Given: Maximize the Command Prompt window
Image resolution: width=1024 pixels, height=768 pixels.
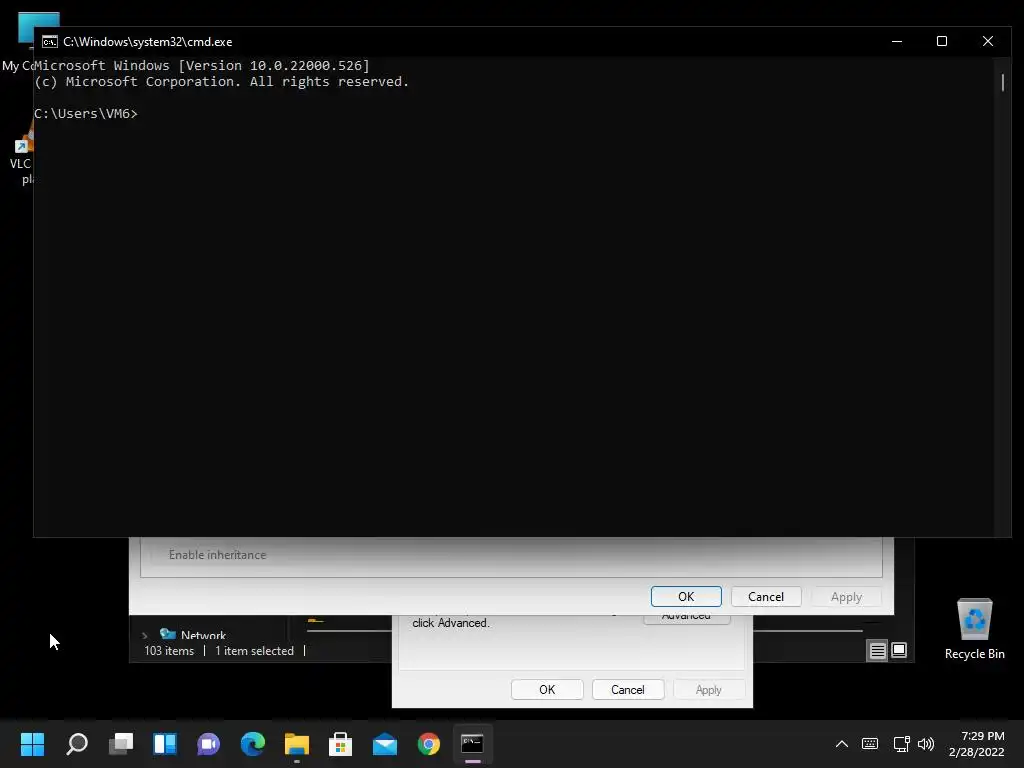Looking at the screenshot, I should [x=942, y=41].
